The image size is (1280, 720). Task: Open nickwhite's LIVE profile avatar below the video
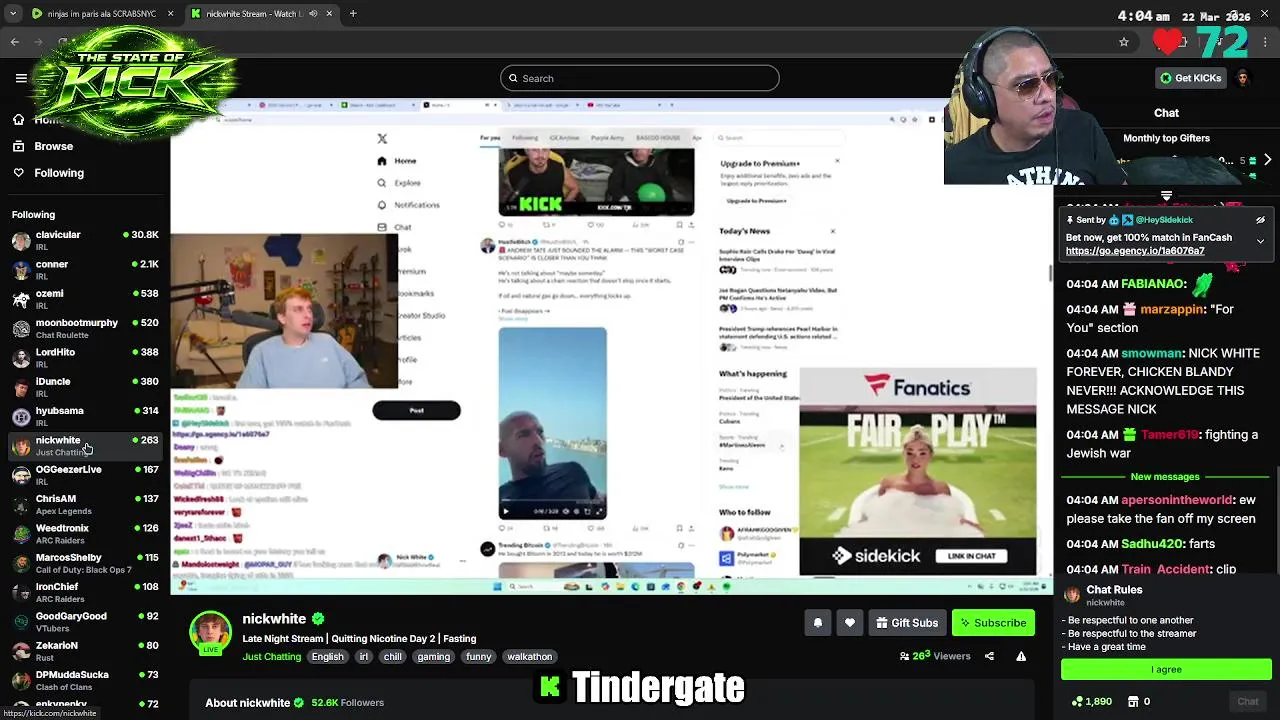coord(211,632)
